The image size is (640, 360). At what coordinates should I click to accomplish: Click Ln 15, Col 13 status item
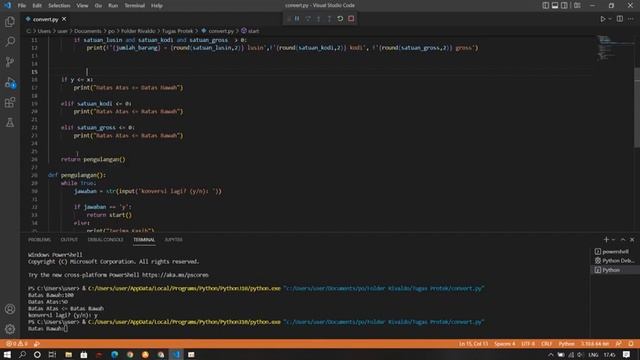pyautogui.click(x=473, y=344)
